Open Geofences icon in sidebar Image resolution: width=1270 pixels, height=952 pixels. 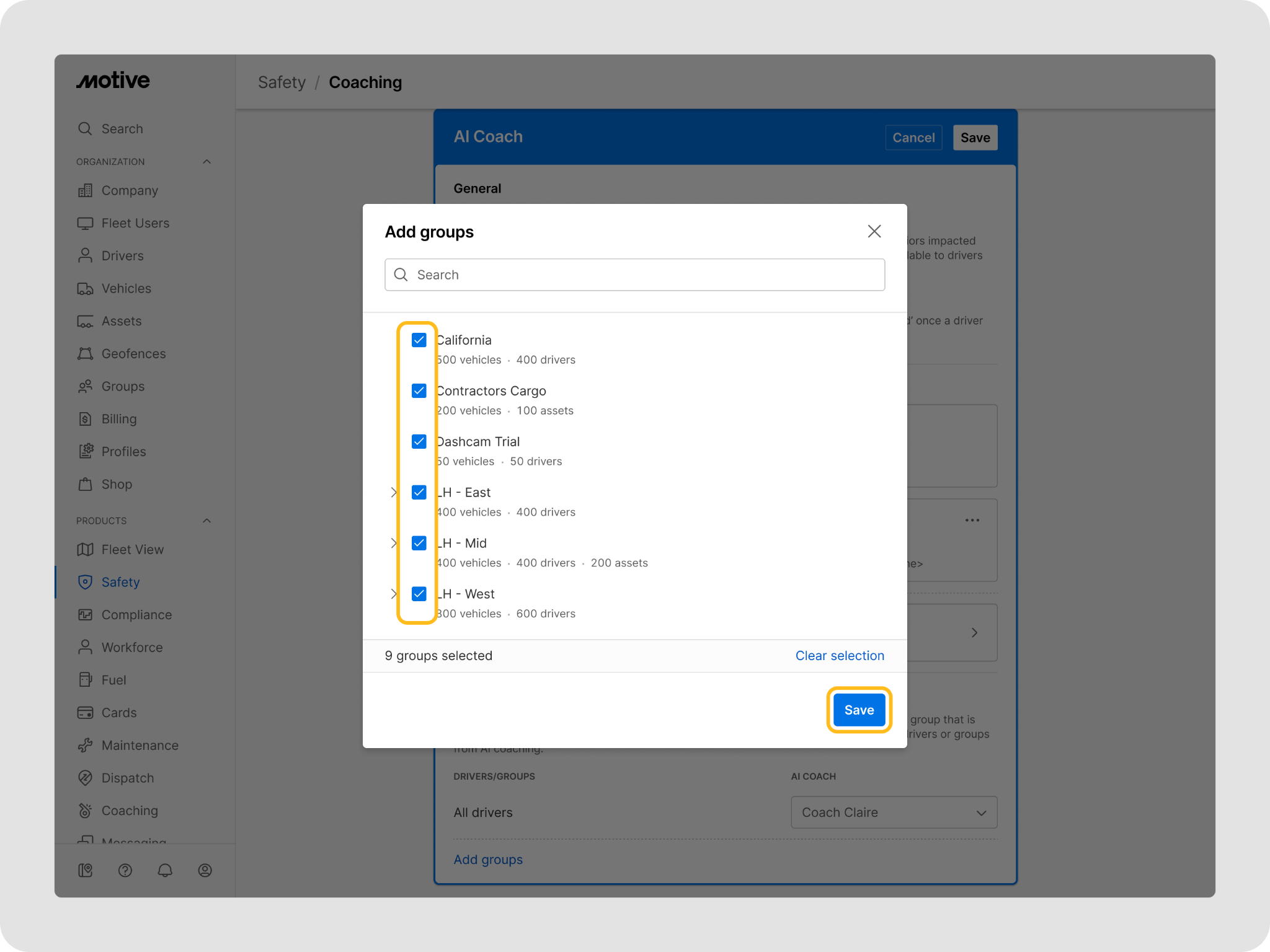point(85,353)
